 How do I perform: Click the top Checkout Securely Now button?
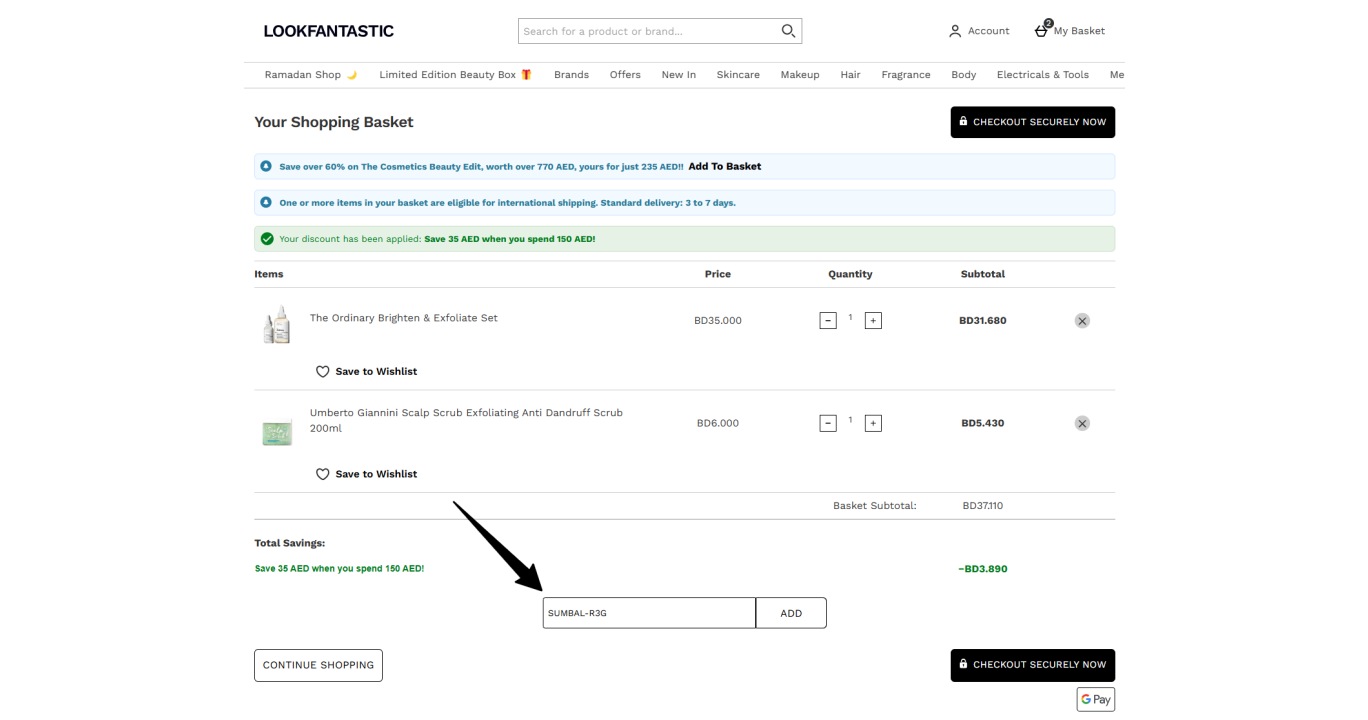point(1033,122)
